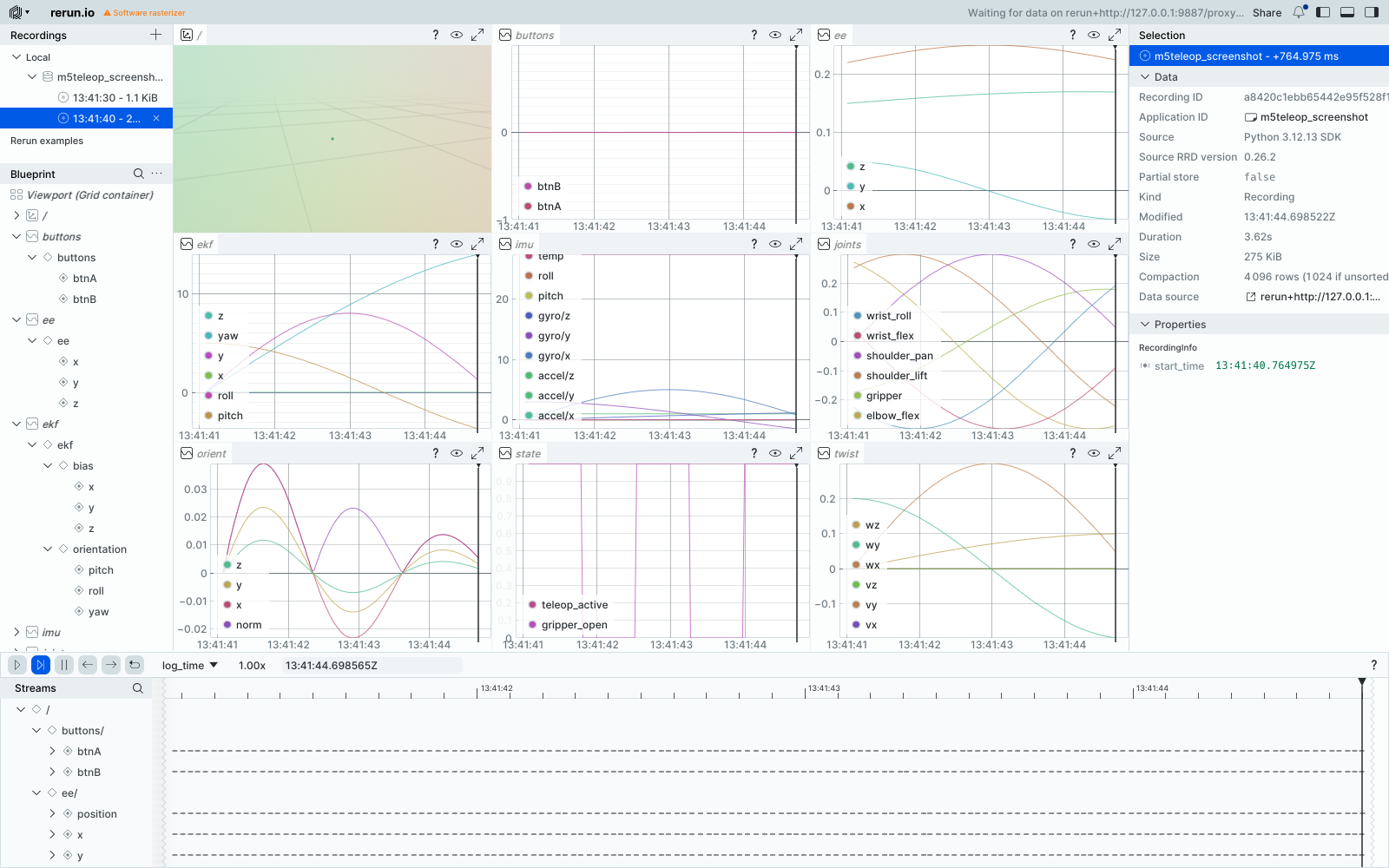Pause timeline playback
Viewport: 1389px width, 868px height.
(x=63, y=665)
